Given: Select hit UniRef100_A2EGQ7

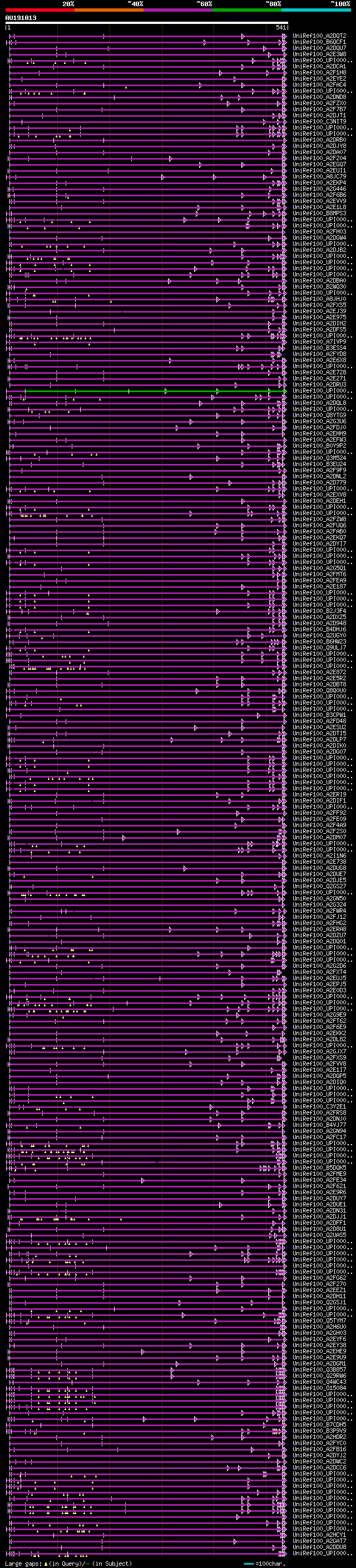Looking at the screenshot, I should point(319,164).
